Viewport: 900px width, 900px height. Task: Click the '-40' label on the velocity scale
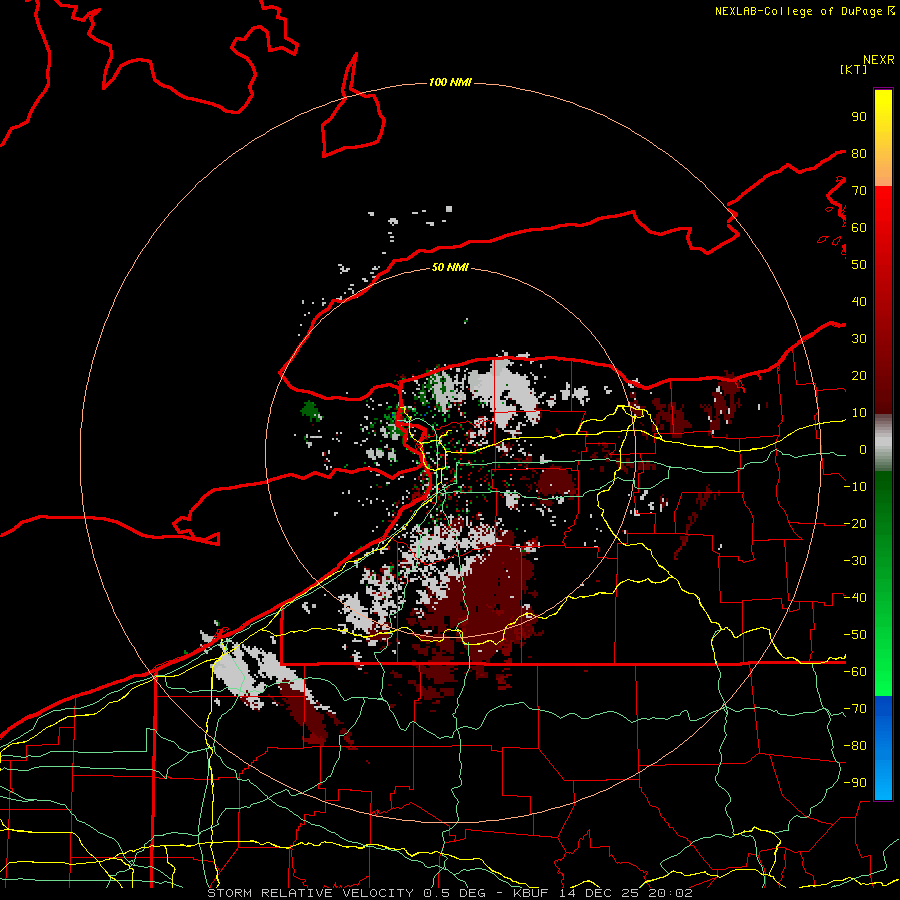pyautogui.click(x=855, y=598)
